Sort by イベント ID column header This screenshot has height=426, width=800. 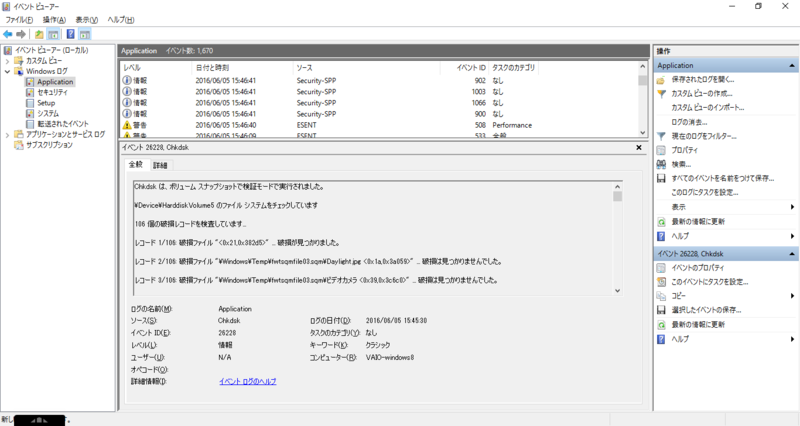pos(465,68)
